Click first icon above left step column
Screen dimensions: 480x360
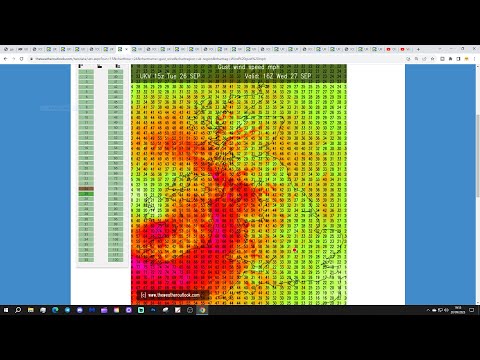[81, 66]
